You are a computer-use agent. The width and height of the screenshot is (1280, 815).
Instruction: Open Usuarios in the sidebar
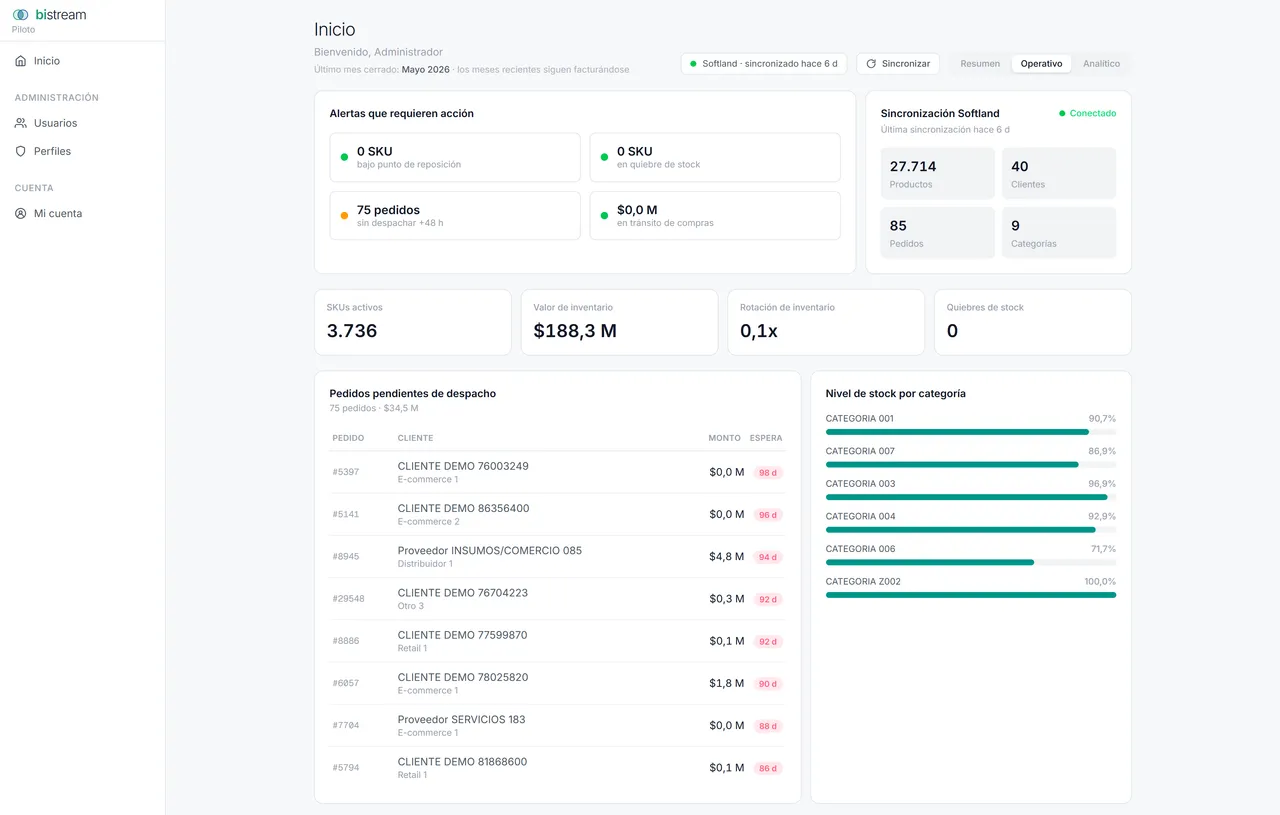click(82, 123)
